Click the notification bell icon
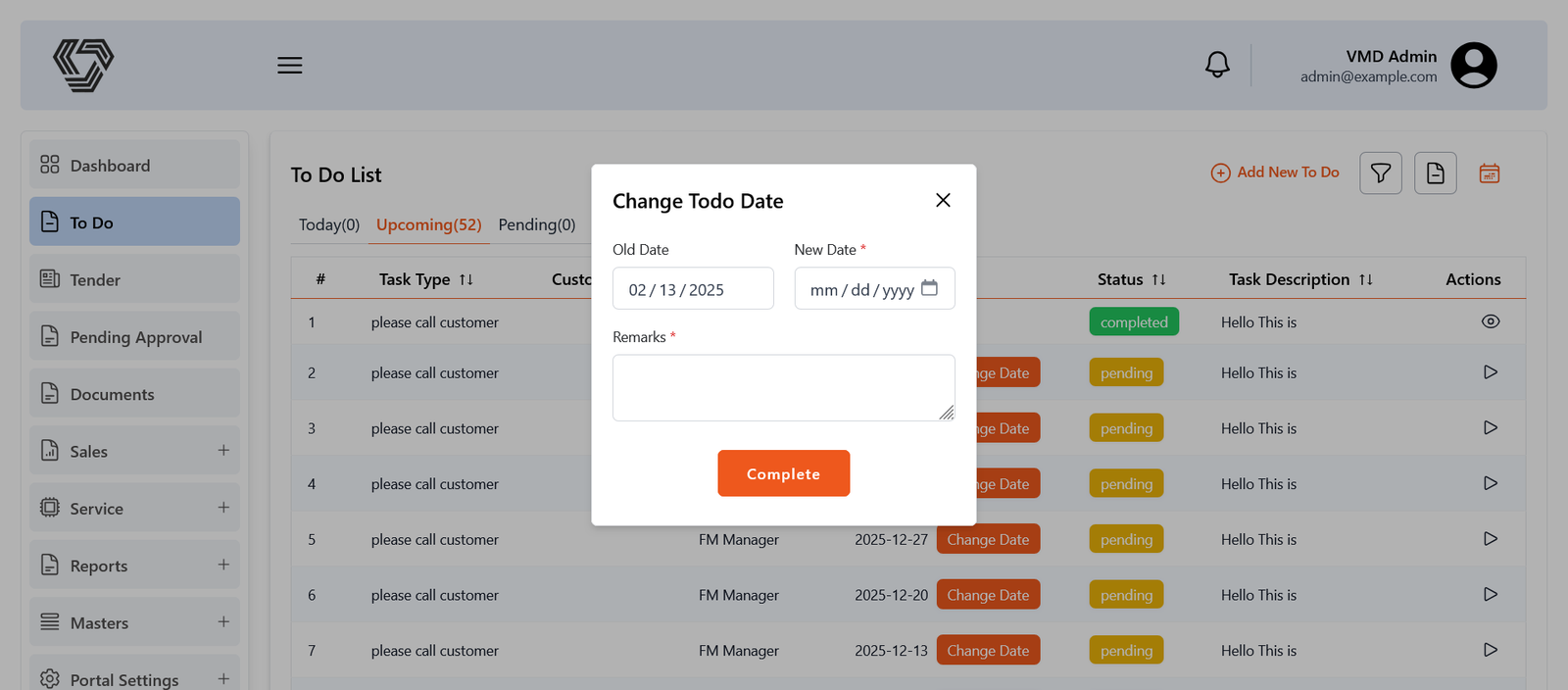This screenshot has height=690, width=1568. point(1217,65)
